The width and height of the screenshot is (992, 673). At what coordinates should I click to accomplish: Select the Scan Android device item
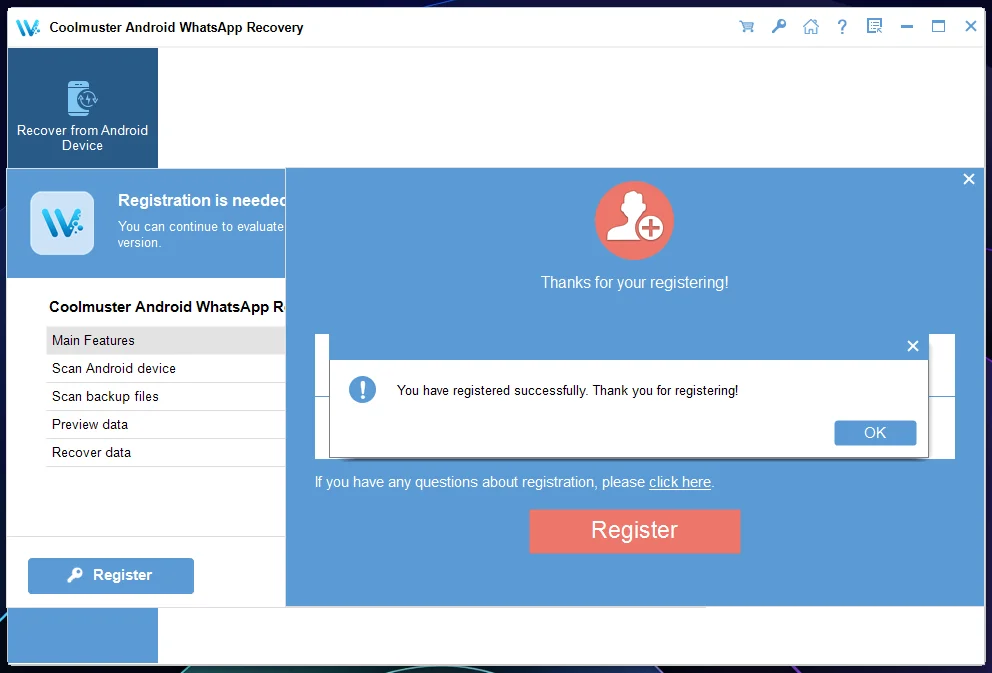[x=166, y=368]
